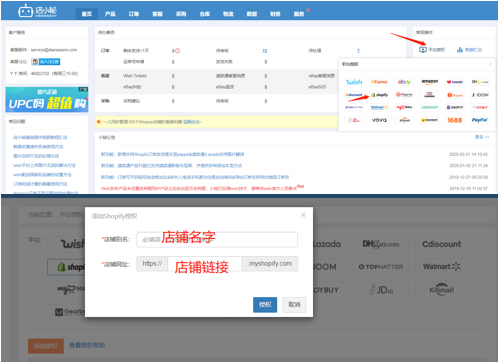Choose PayPal in the platform popup

coord(480,120)
